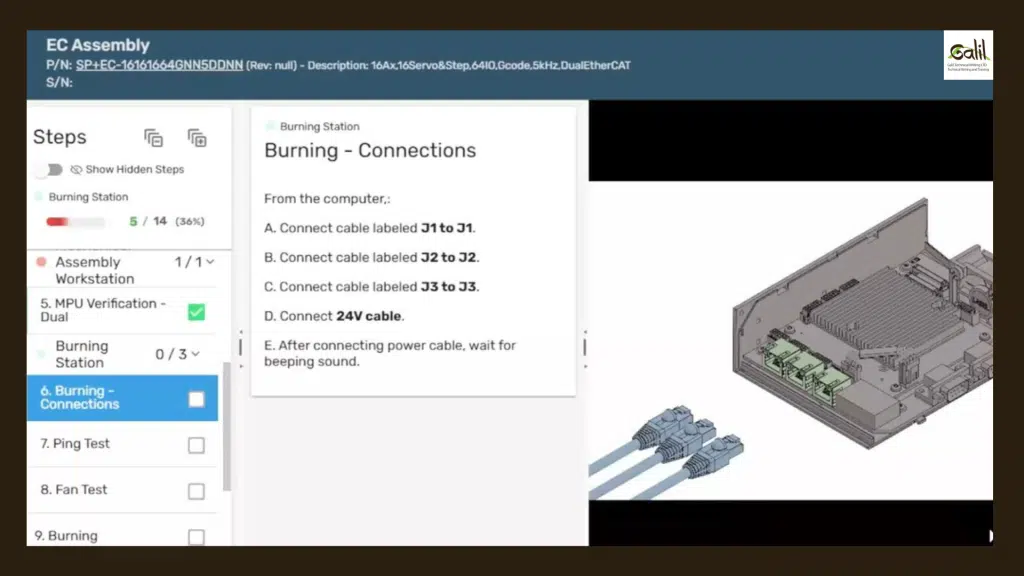Viewport: 1024px width, 576px height.
Task: Check the Fan Test checkbox
Action: coord(196,491)
